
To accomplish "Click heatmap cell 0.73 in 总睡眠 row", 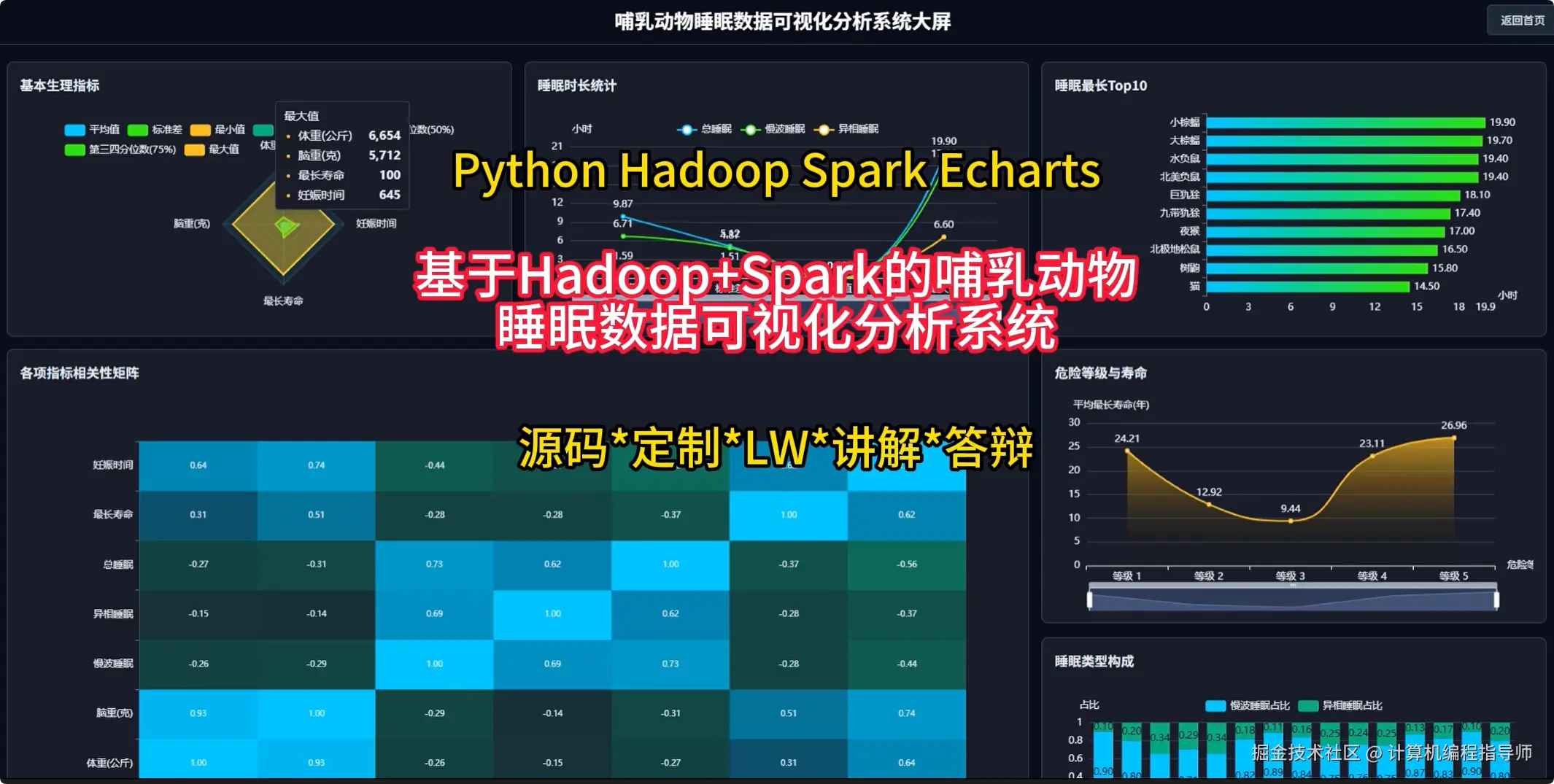I will 434,564.
